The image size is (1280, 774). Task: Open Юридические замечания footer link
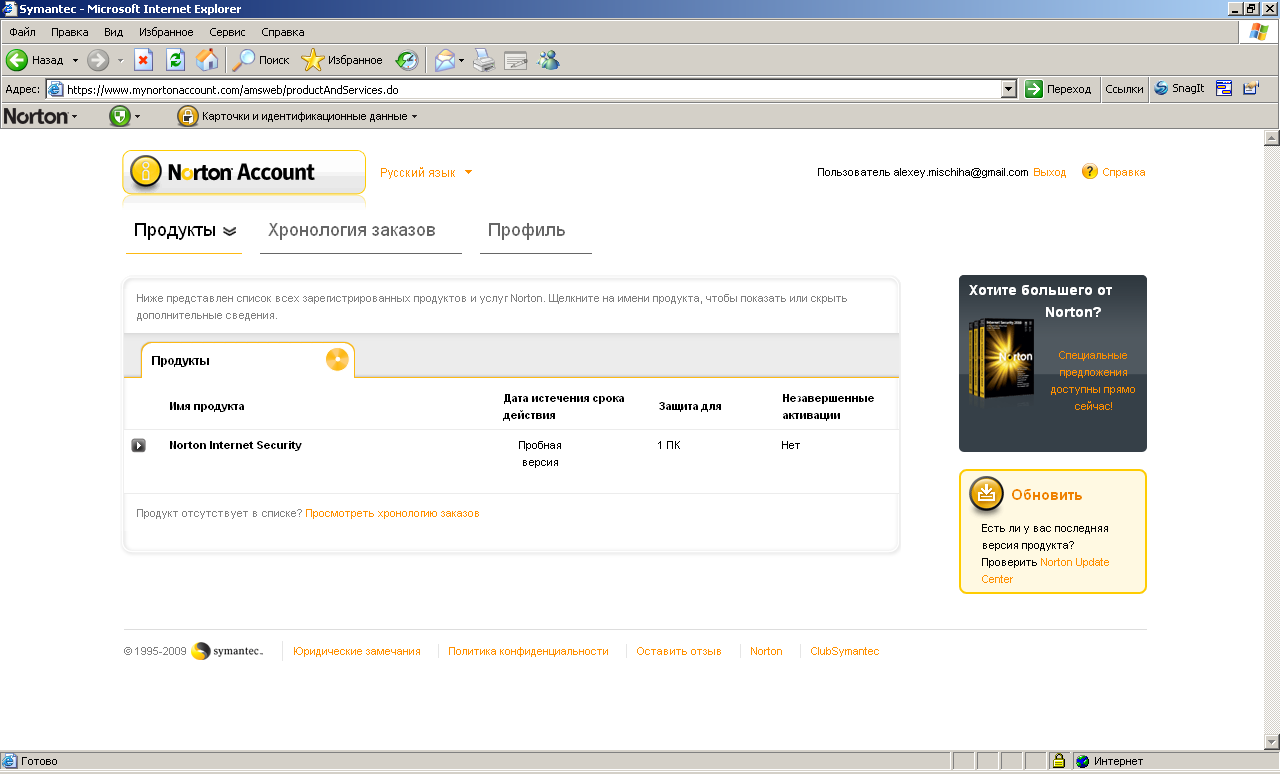pyautogui.click(x=357, y=651)
